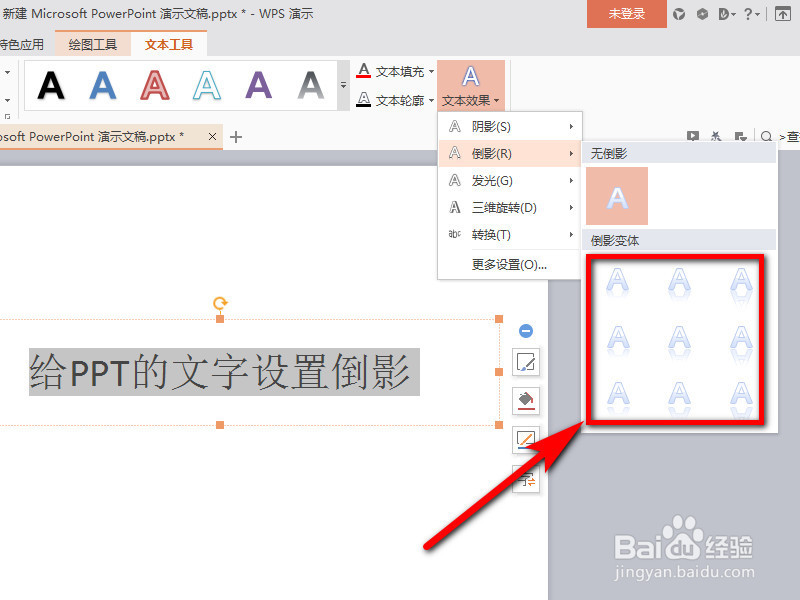Choose the red outlined WordArt style
This screenshot has width=800, height=600.
tap(154, 86)
